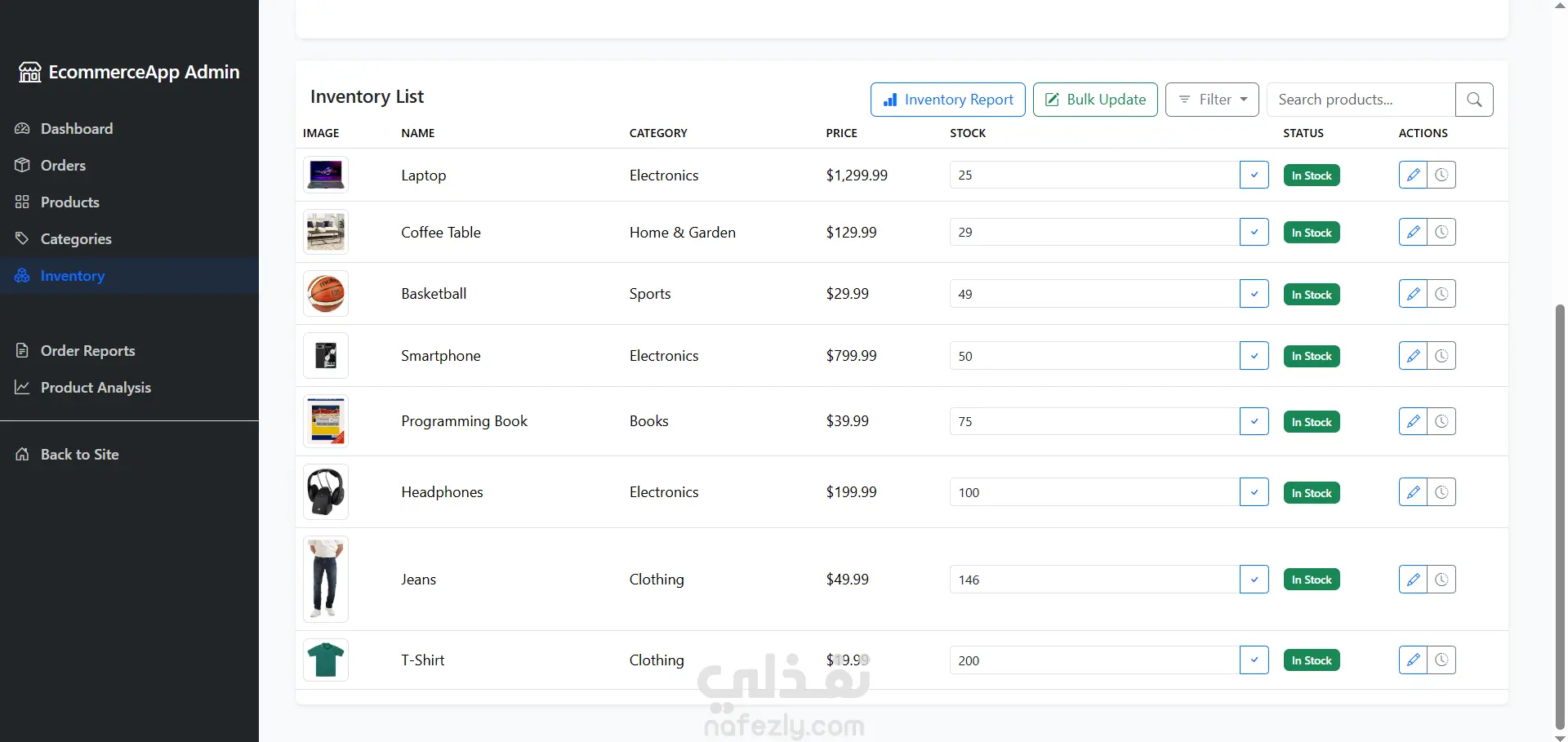1568x742 pixels.
Task: Confirm stock update for Coffee Table
Action: coord(1254,232)
